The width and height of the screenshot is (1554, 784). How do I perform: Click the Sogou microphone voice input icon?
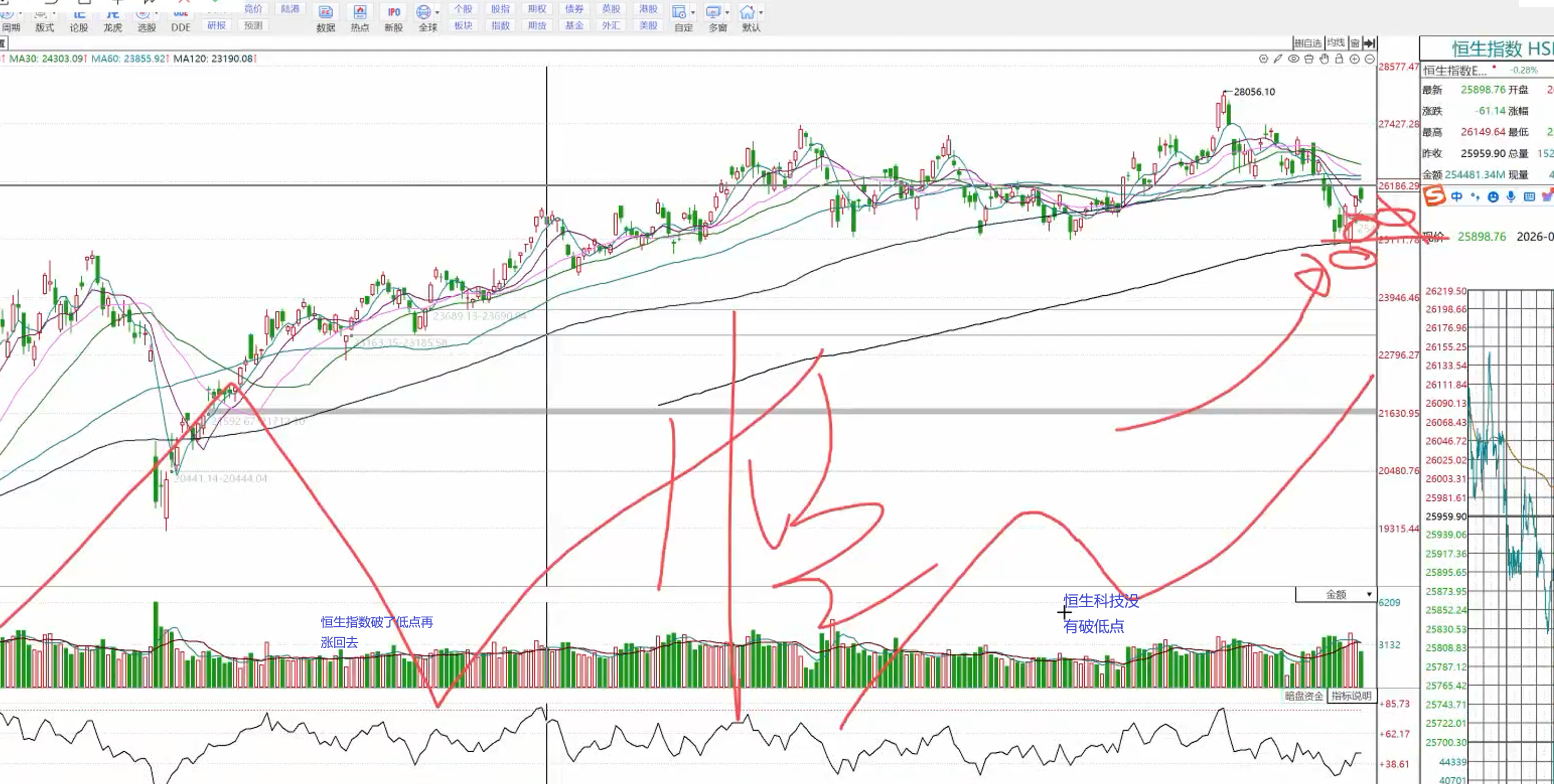tap(1511, 197)
